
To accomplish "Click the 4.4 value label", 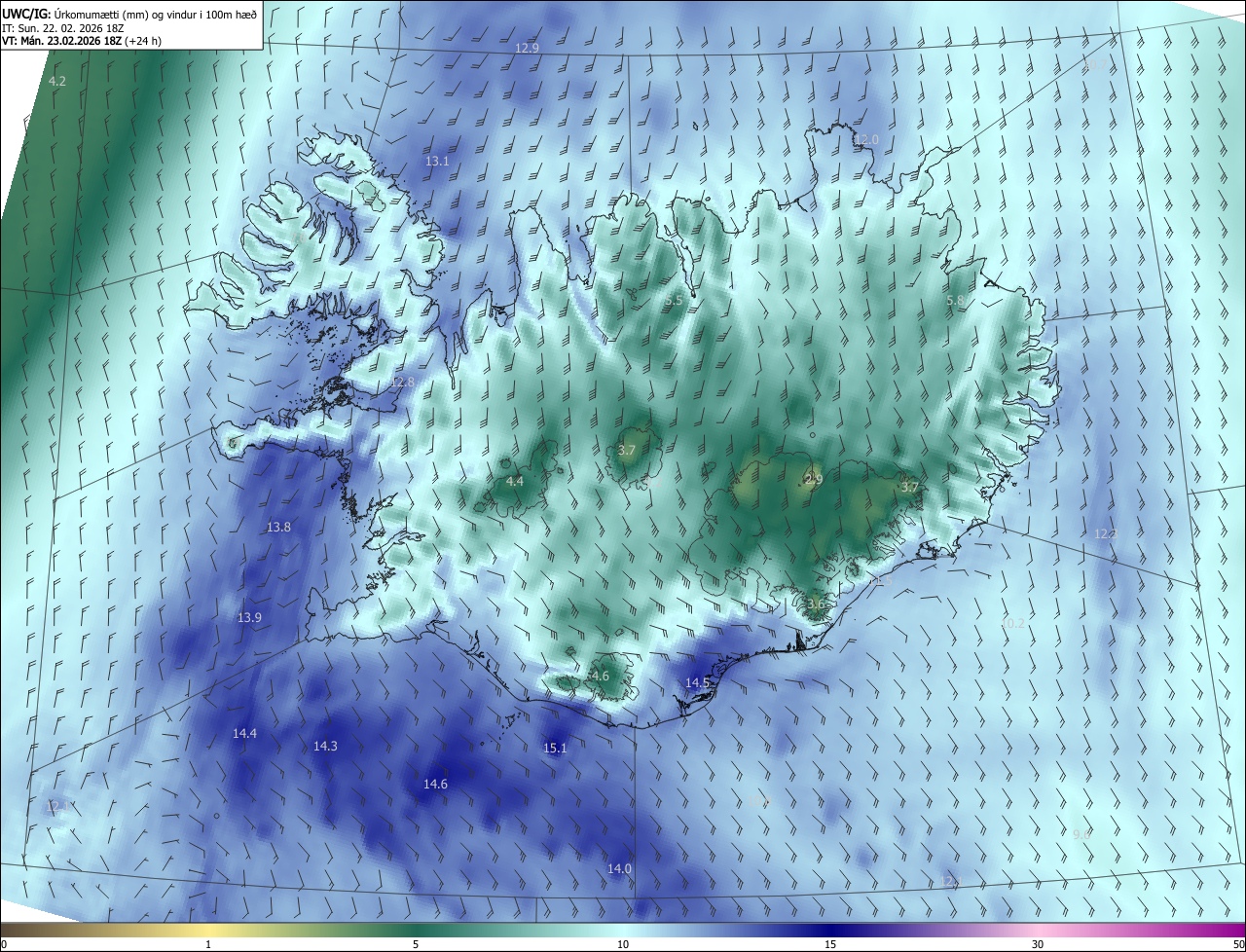I will tap(515, 482).
